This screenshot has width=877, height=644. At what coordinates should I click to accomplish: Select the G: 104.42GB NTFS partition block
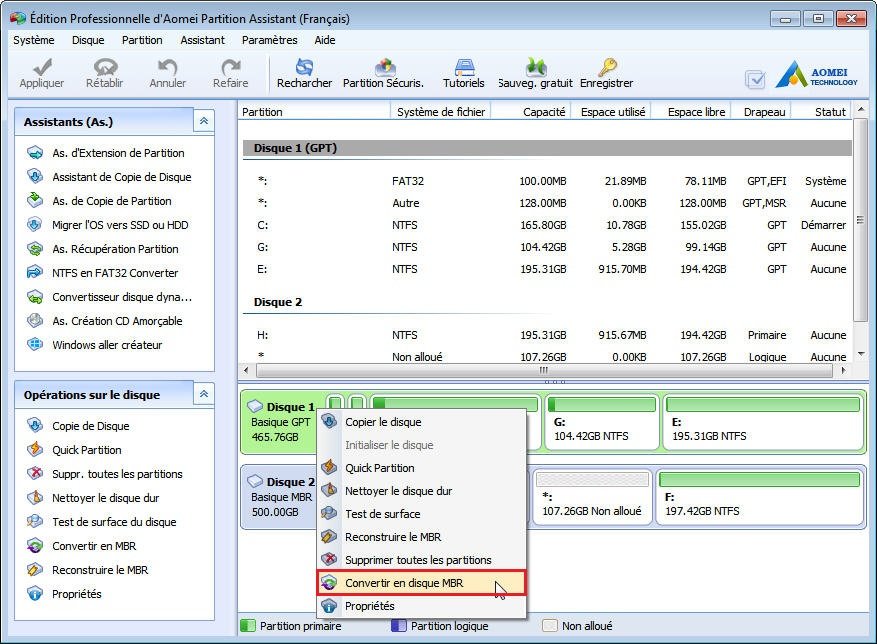pyautogui.click(x=601, y=422)
